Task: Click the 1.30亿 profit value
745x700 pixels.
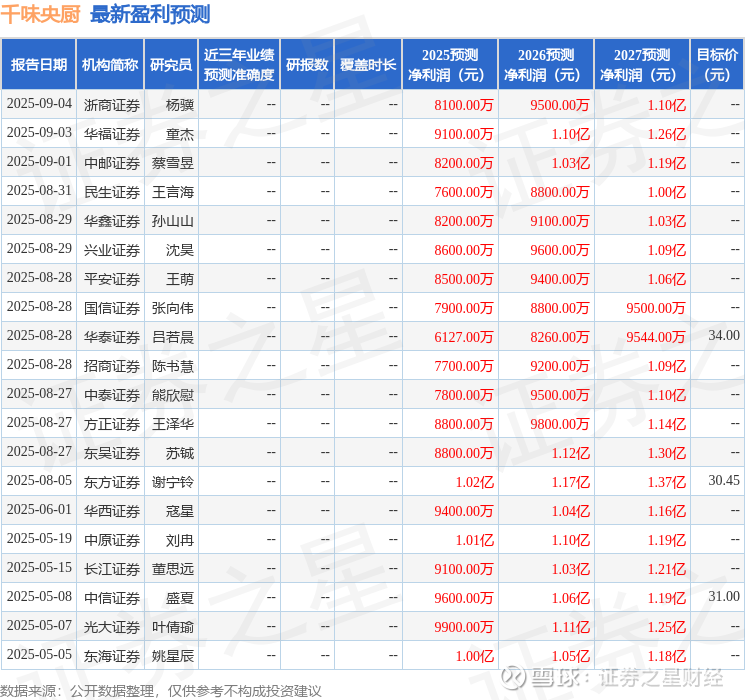Action: 667,452
